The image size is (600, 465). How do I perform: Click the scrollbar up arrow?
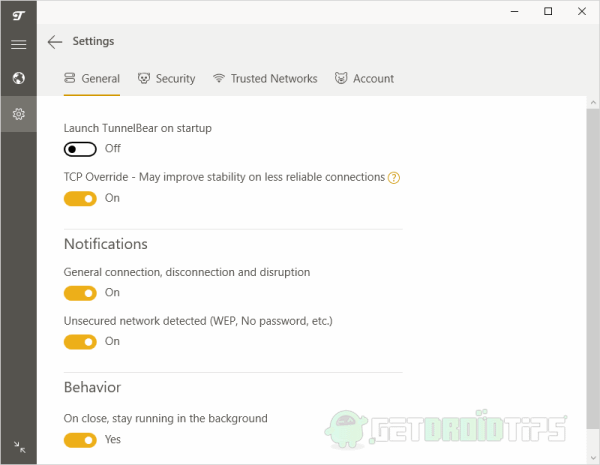click(x=593, y=103)
